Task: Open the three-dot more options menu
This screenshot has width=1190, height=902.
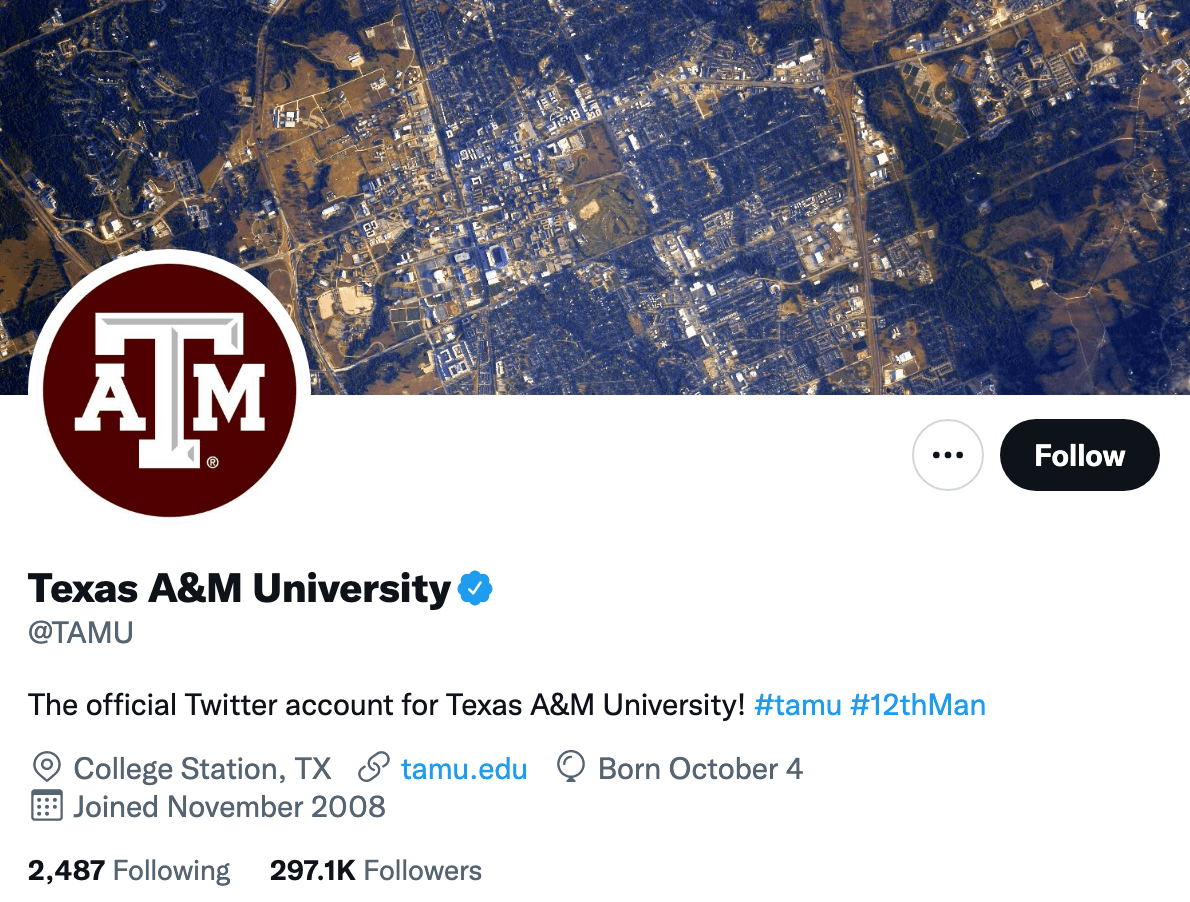Action: [x=947, y=455]
